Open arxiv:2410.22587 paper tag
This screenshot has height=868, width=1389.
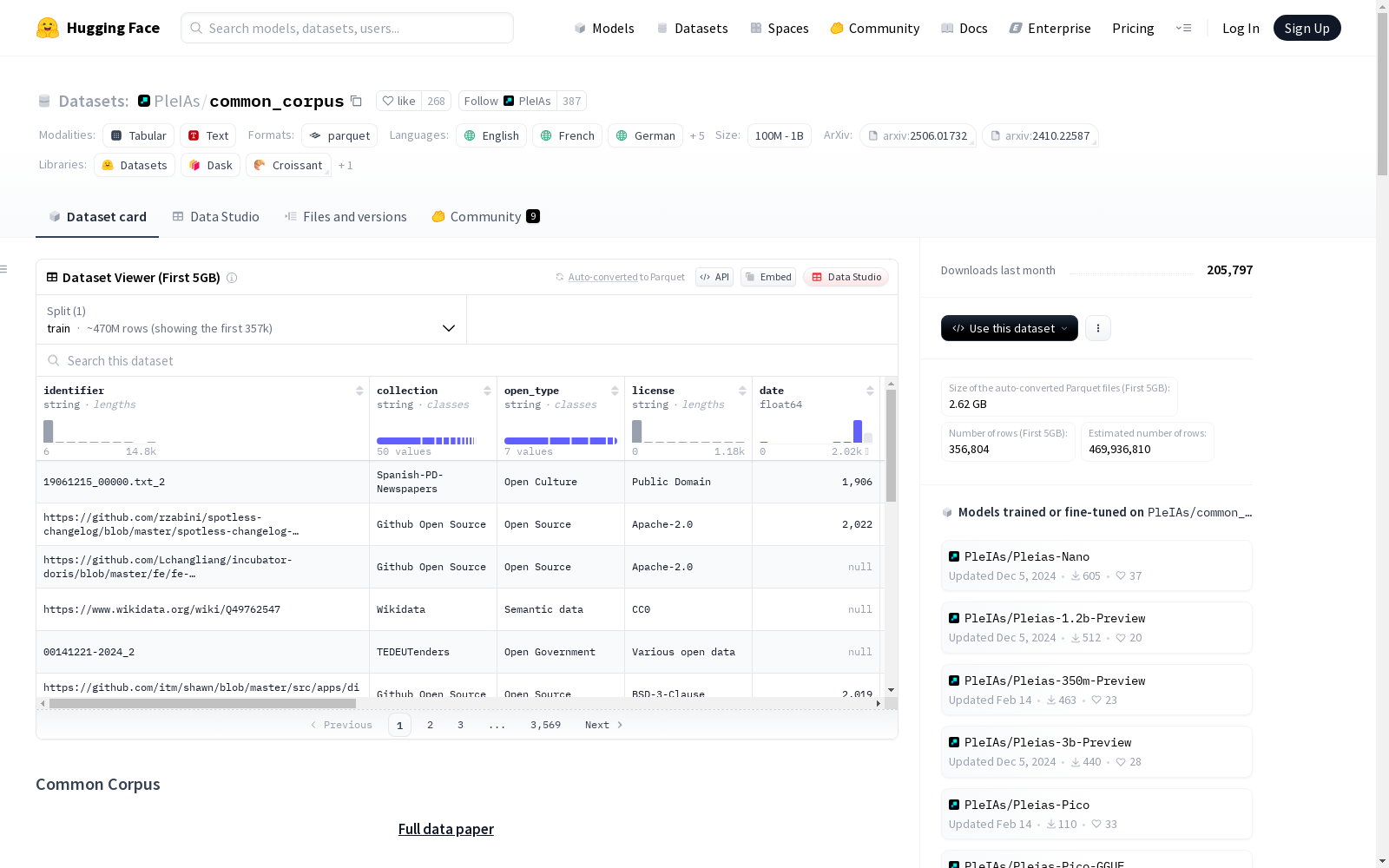[x=1040, y=135]
